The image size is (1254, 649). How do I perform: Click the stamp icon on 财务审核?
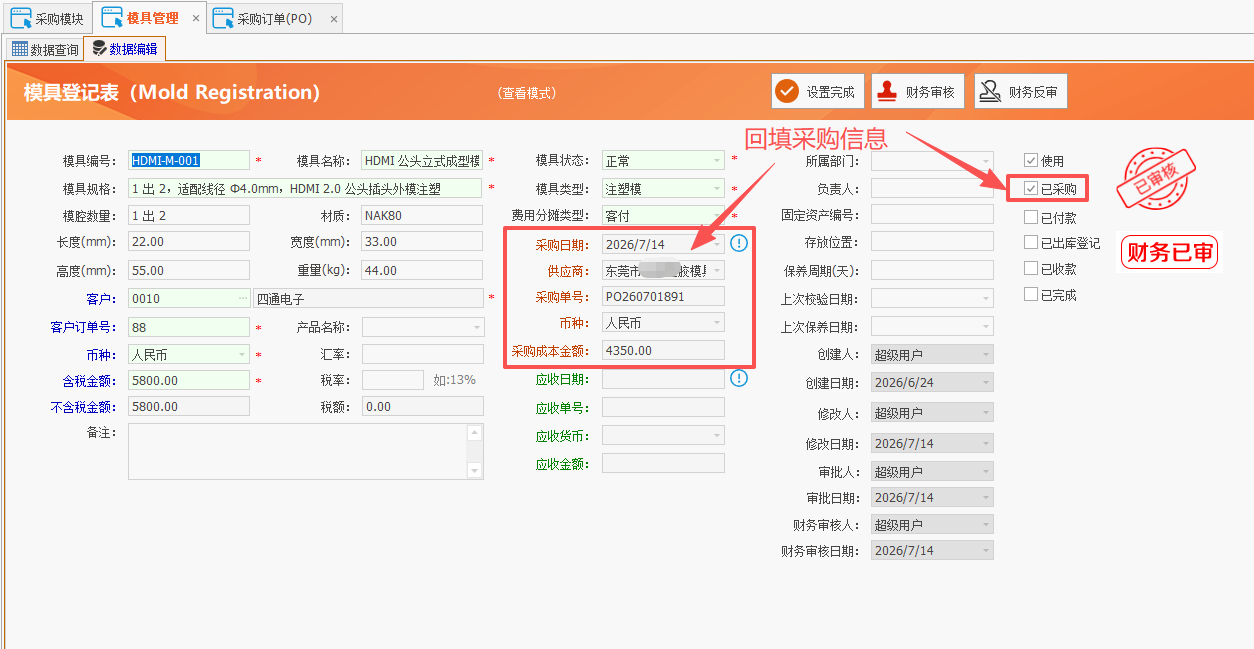click(887, 91)
